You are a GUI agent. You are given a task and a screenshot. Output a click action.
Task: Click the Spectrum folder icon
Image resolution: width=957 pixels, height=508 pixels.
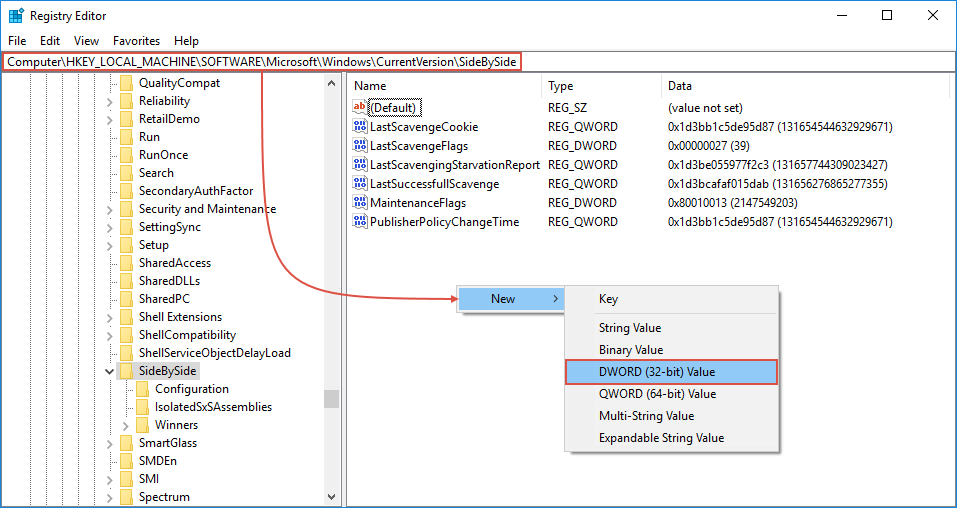pos(126,497)
